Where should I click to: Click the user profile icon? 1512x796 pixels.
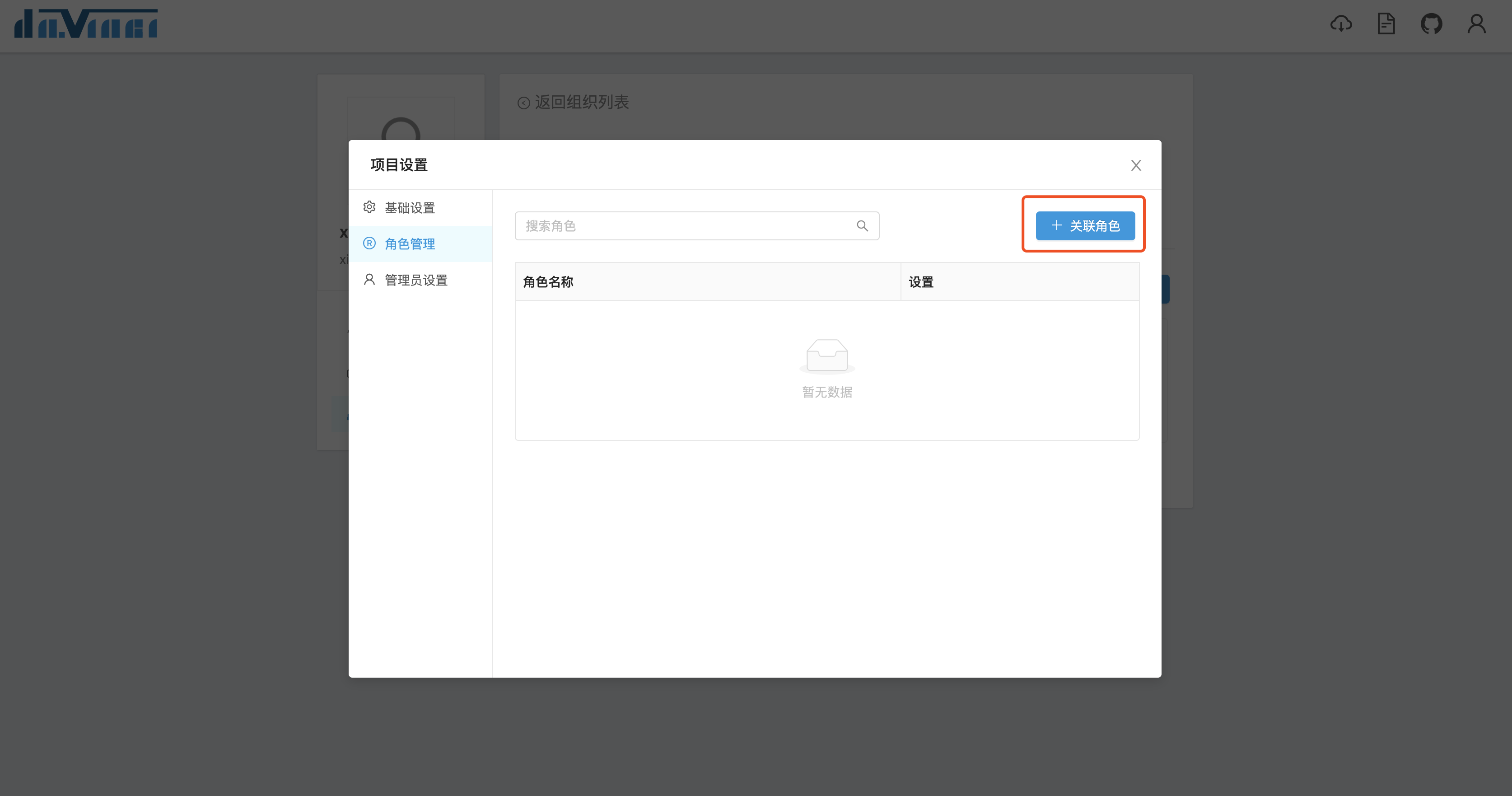[1476, 24]
